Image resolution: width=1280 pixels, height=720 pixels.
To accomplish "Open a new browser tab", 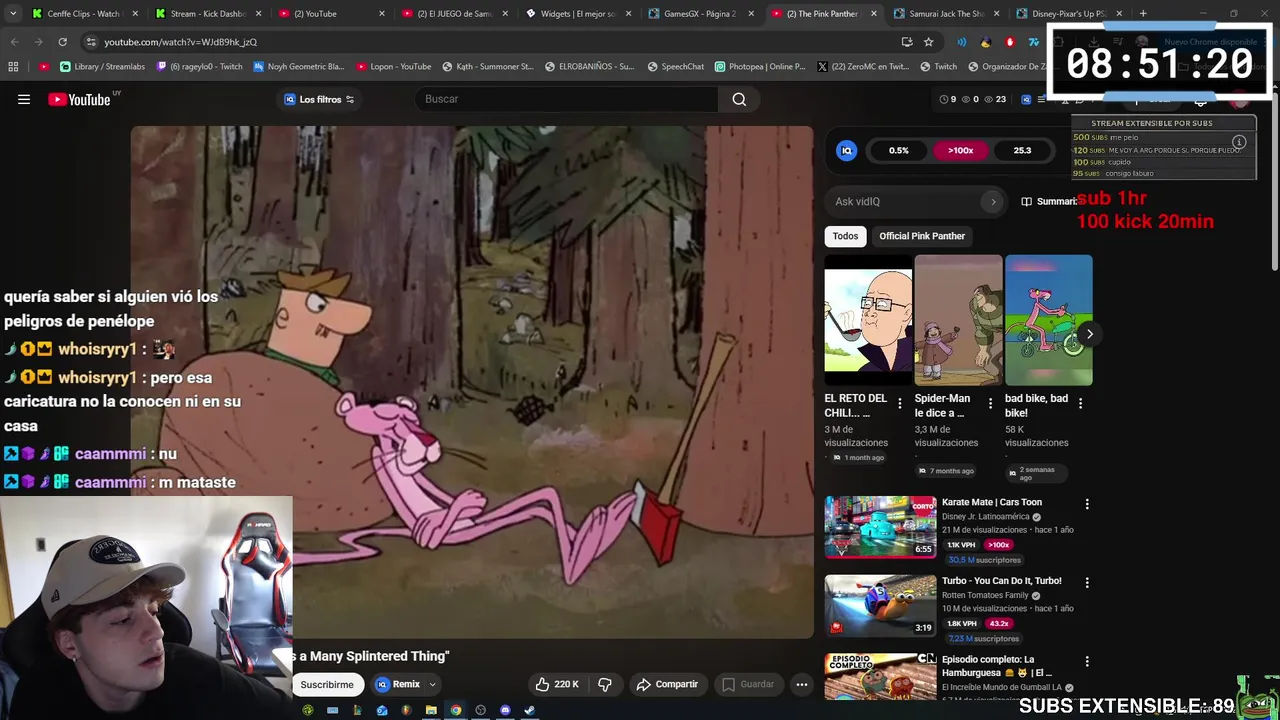I will 1143,14.
